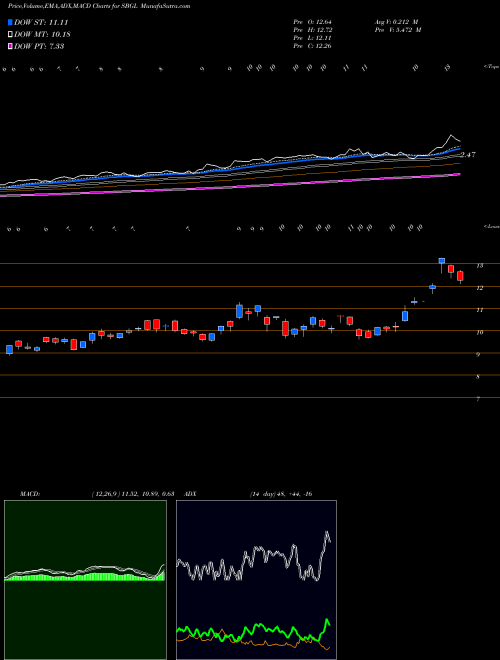Image resolution: width=500 pixels, height=660 pixels.
Task: Click the highest blue candlestick above 13
Action: 441,263
